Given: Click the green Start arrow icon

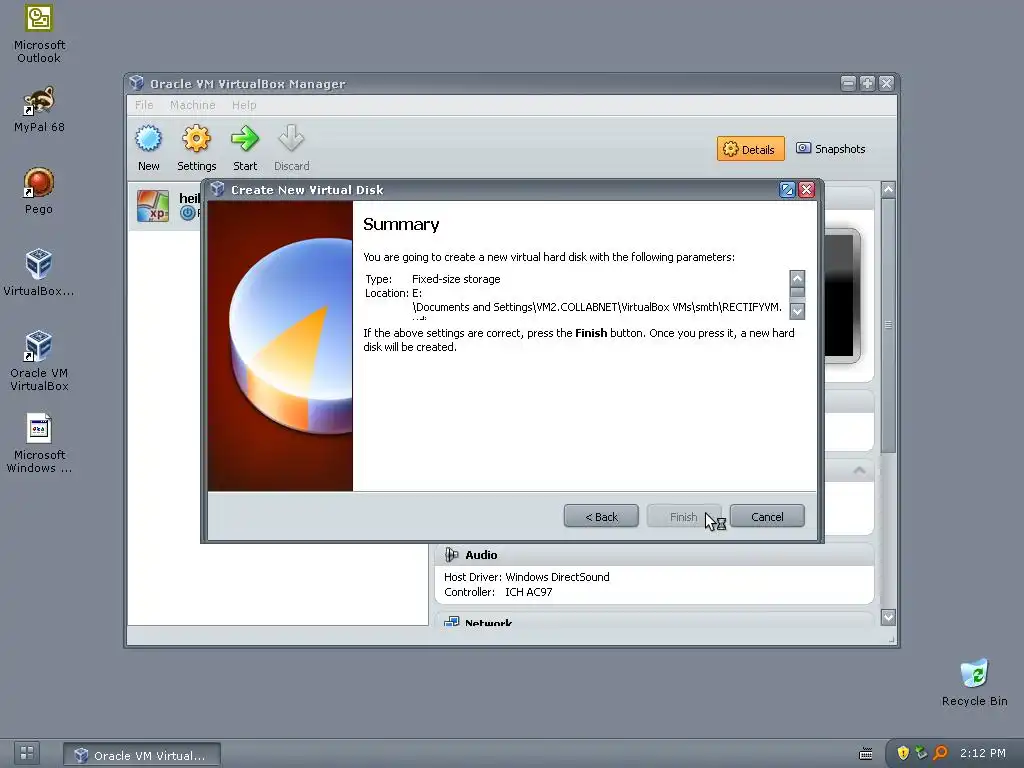Looking at the screenshot, I should [245, 138].
